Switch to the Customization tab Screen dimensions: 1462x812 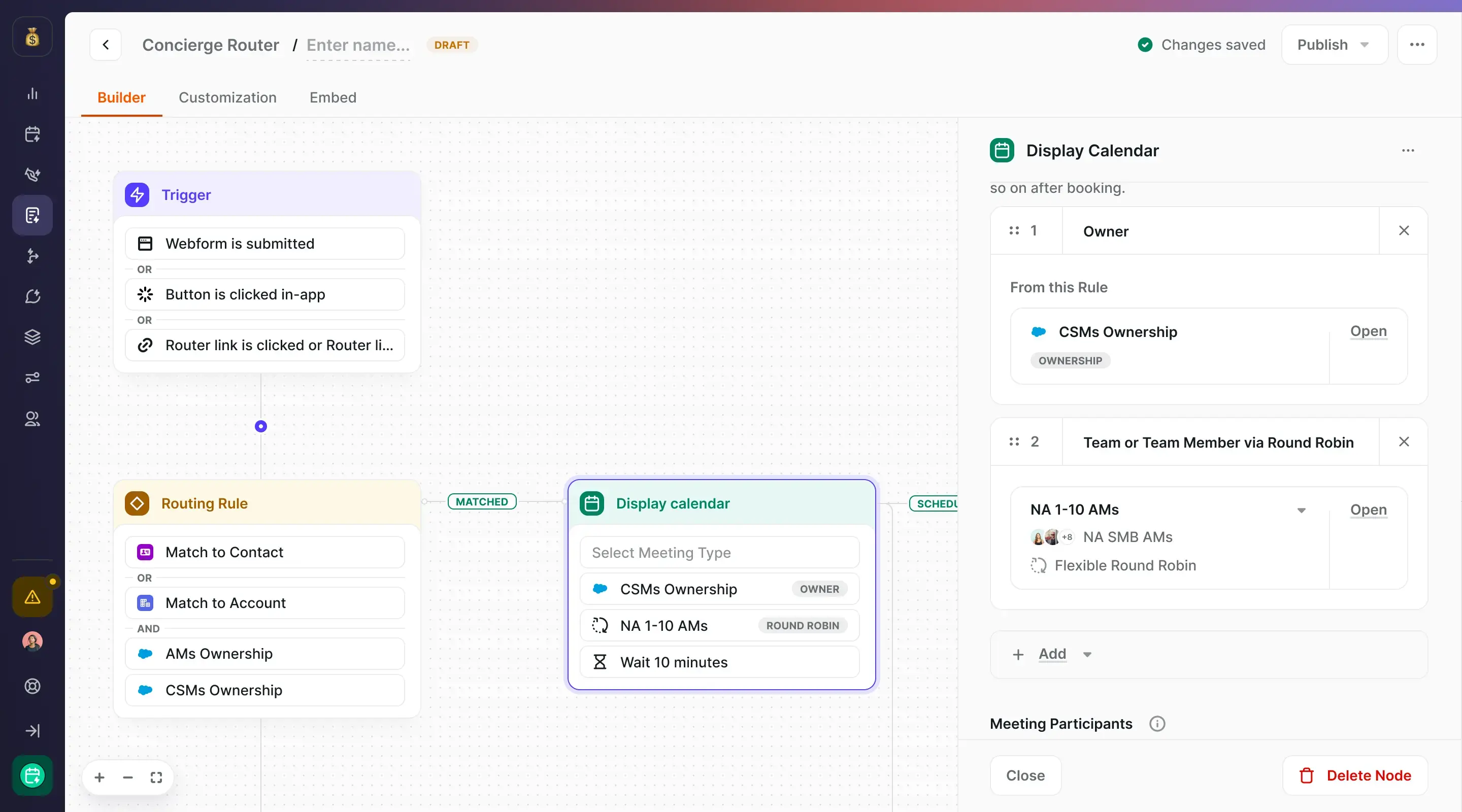pyautogui.click(x=227, y=97)
